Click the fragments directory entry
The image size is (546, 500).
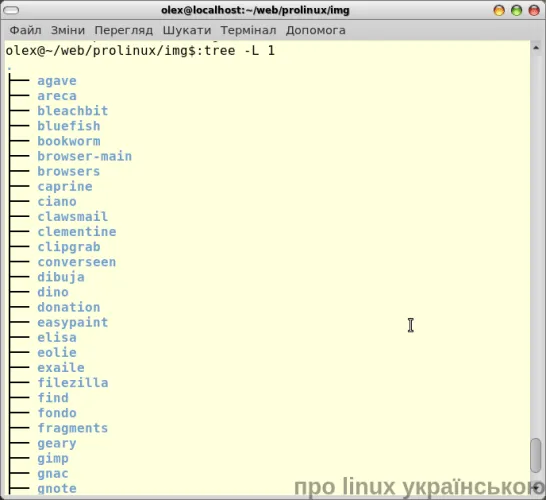pyautogui.click(x=73, y=428)
